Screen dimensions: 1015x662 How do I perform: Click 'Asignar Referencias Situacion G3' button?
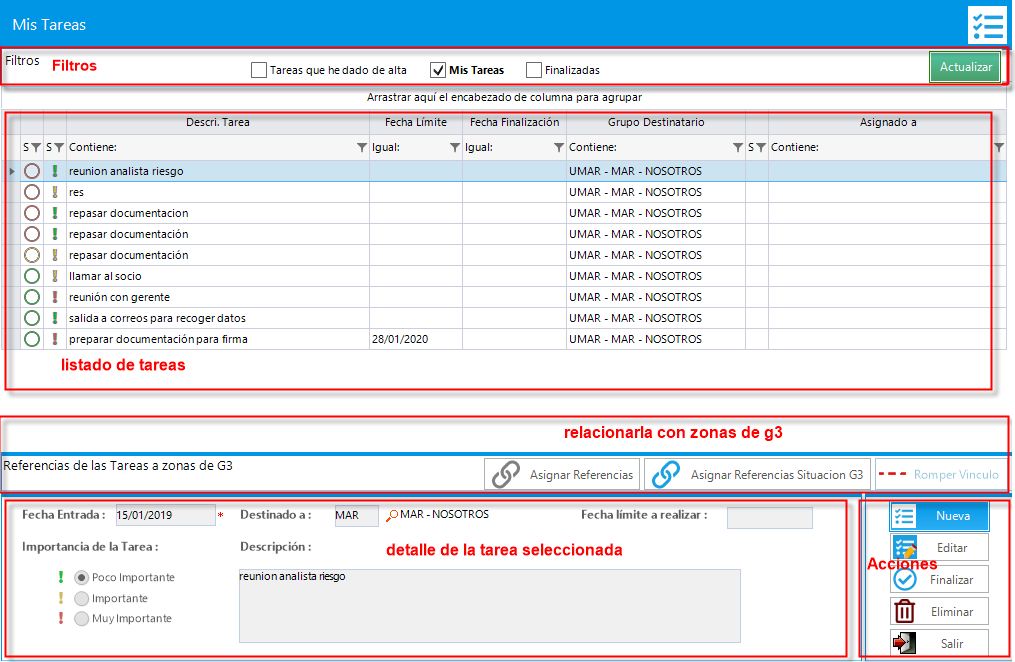(757, 474)
